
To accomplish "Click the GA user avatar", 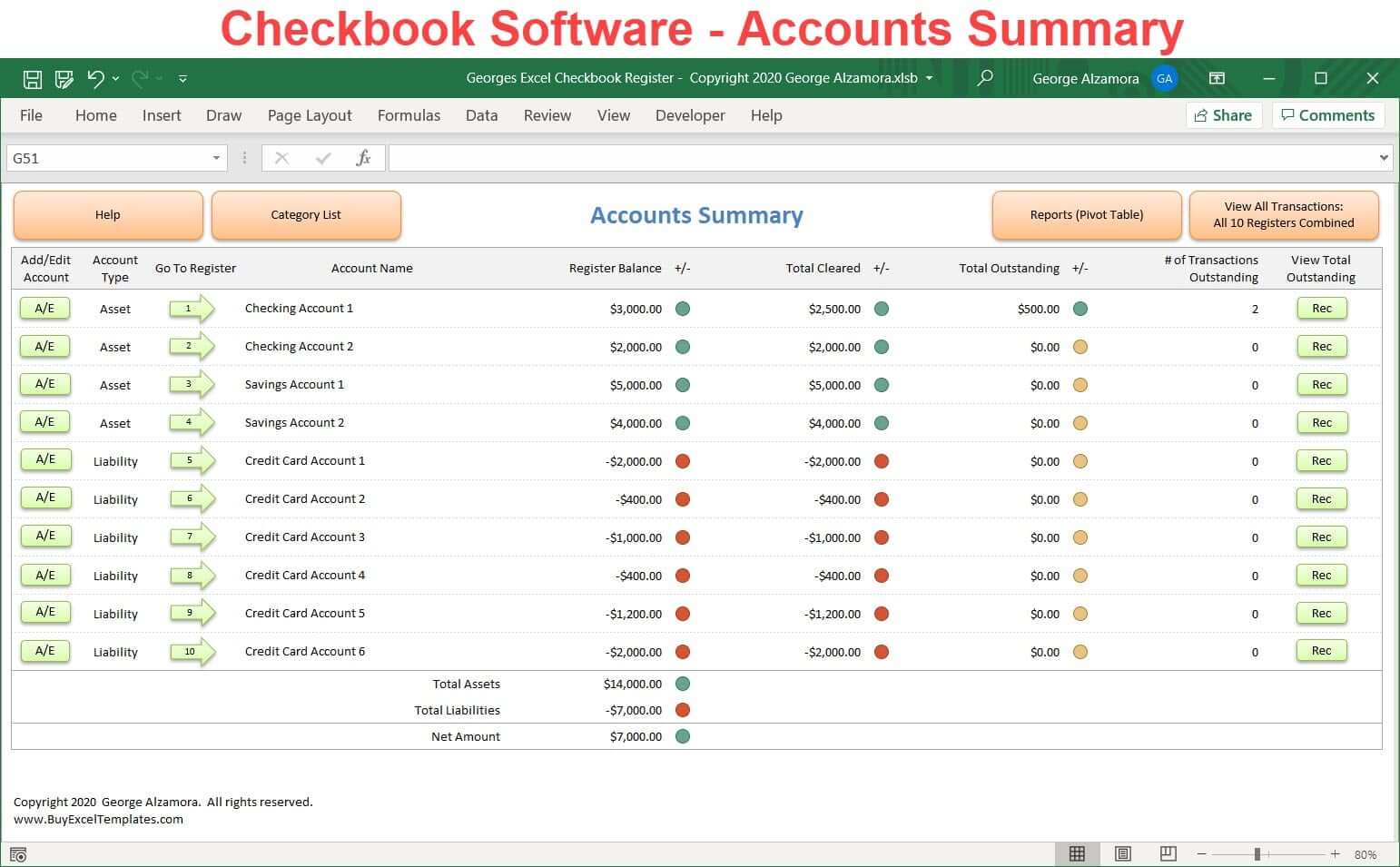I will click(x=1164, y=79).
